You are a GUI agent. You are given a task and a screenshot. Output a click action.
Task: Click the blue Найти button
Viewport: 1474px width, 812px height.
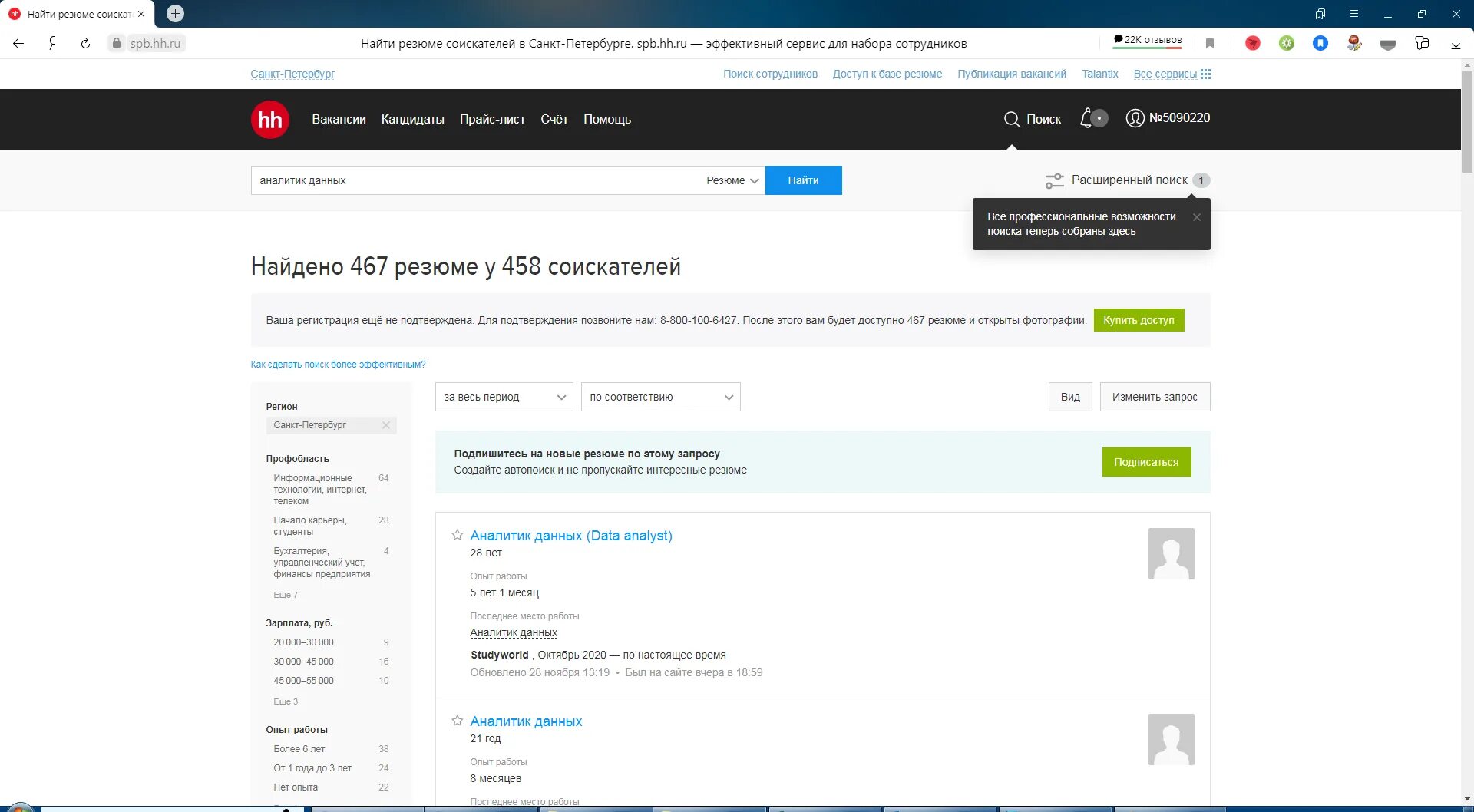[x=803, y=180]
